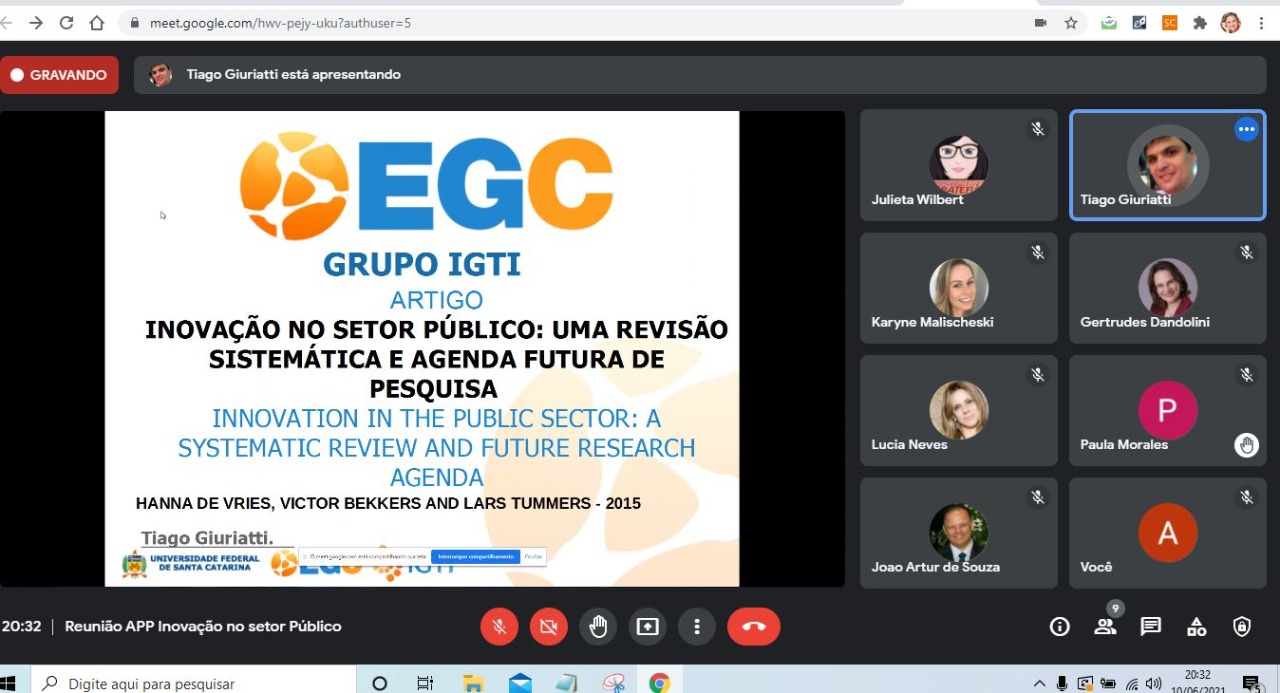Open File Explorer from the taskbar

(473, 684)
